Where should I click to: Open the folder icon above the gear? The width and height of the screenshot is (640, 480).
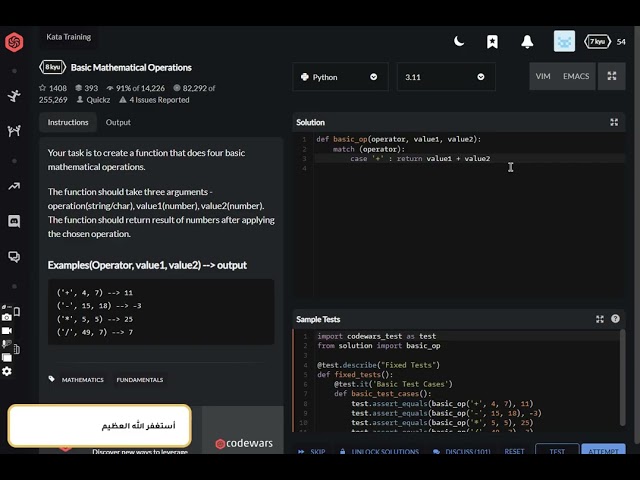coord(7,358)
